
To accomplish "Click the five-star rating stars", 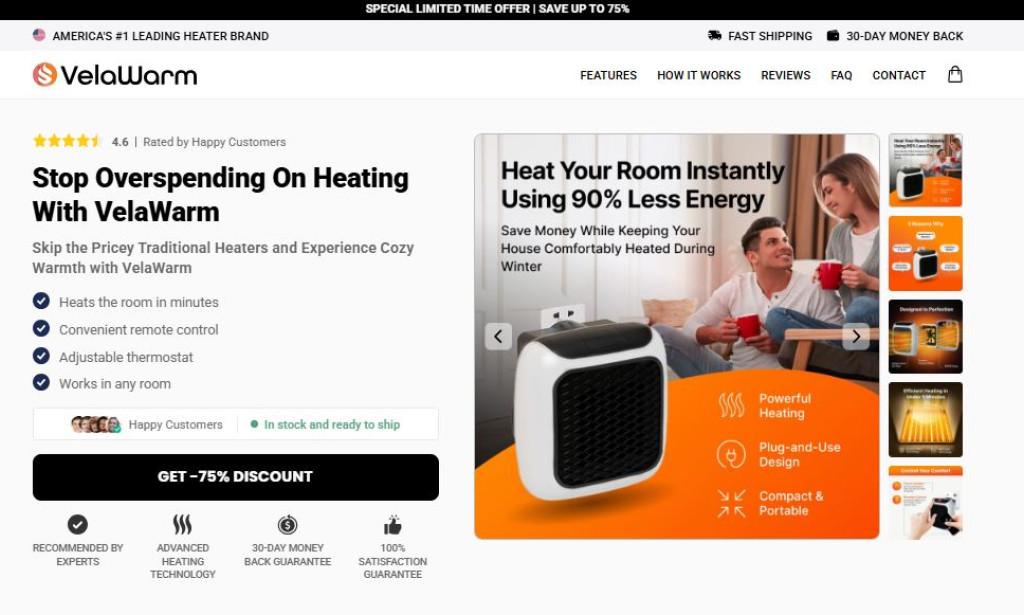I will (x=68, y=141).
